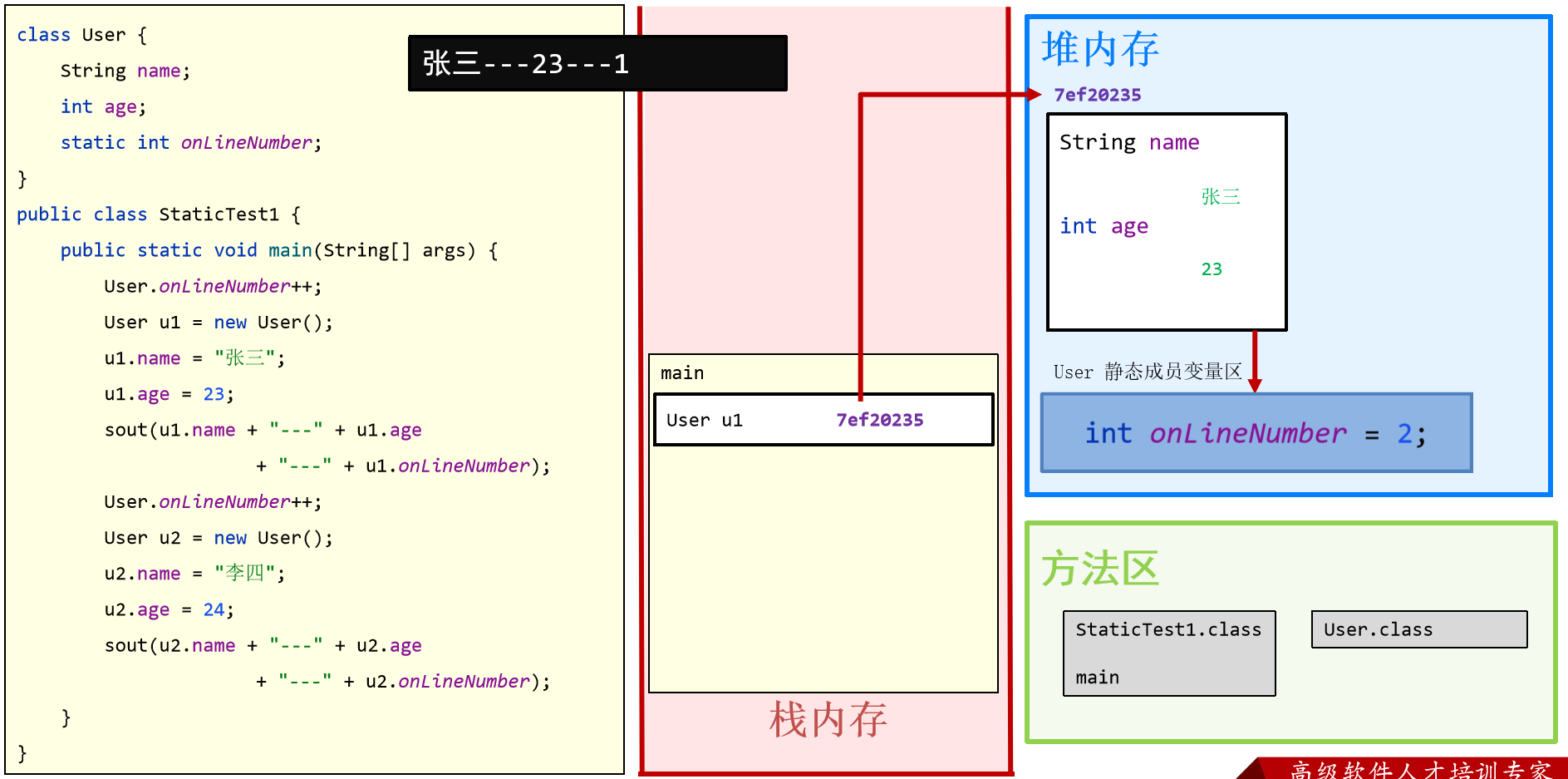1568x779 pixels.
Task: Click the '栈内存' stack memory title
Action: 828,719
